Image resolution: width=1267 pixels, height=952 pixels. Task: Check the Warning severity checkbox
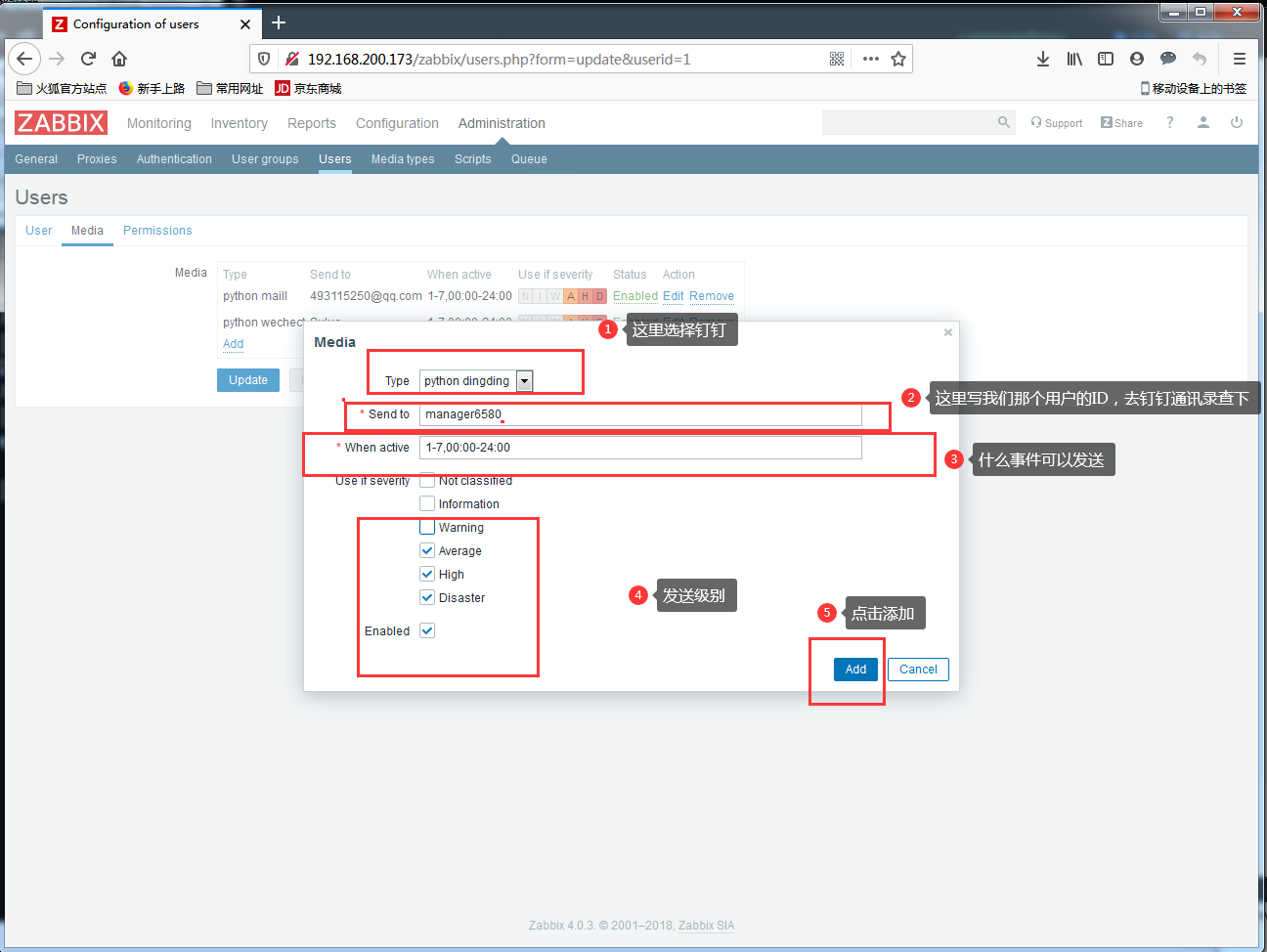coord(427,527)
